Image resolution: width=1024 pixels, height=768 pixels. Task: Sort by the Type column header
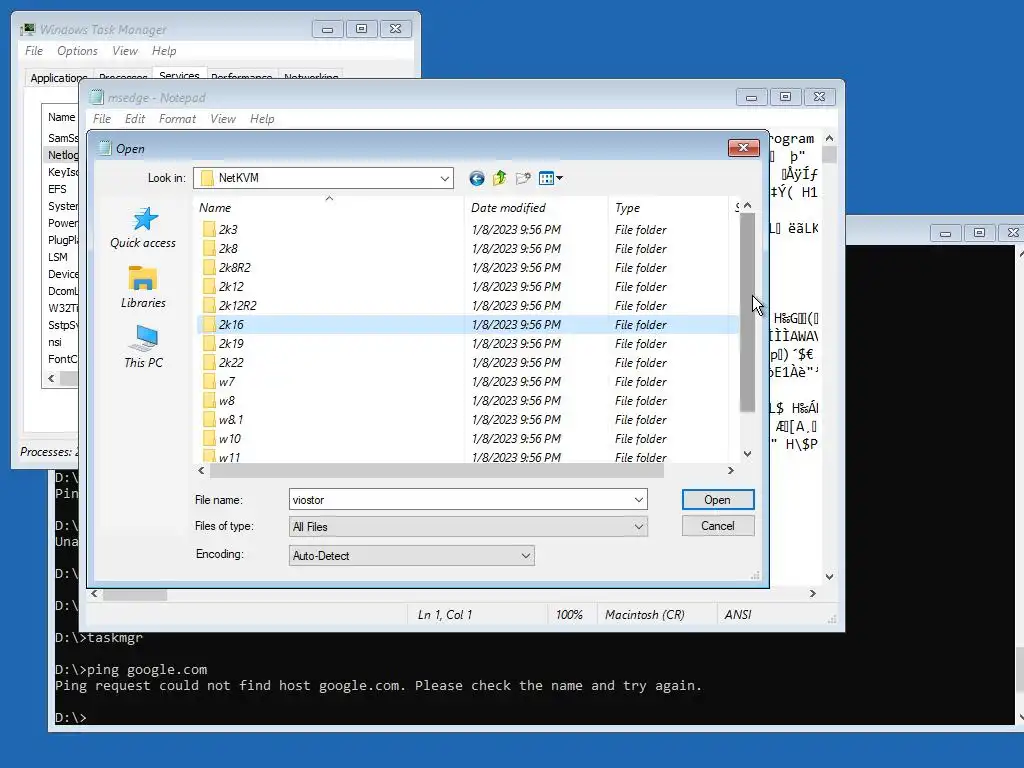tap(667, 208)
